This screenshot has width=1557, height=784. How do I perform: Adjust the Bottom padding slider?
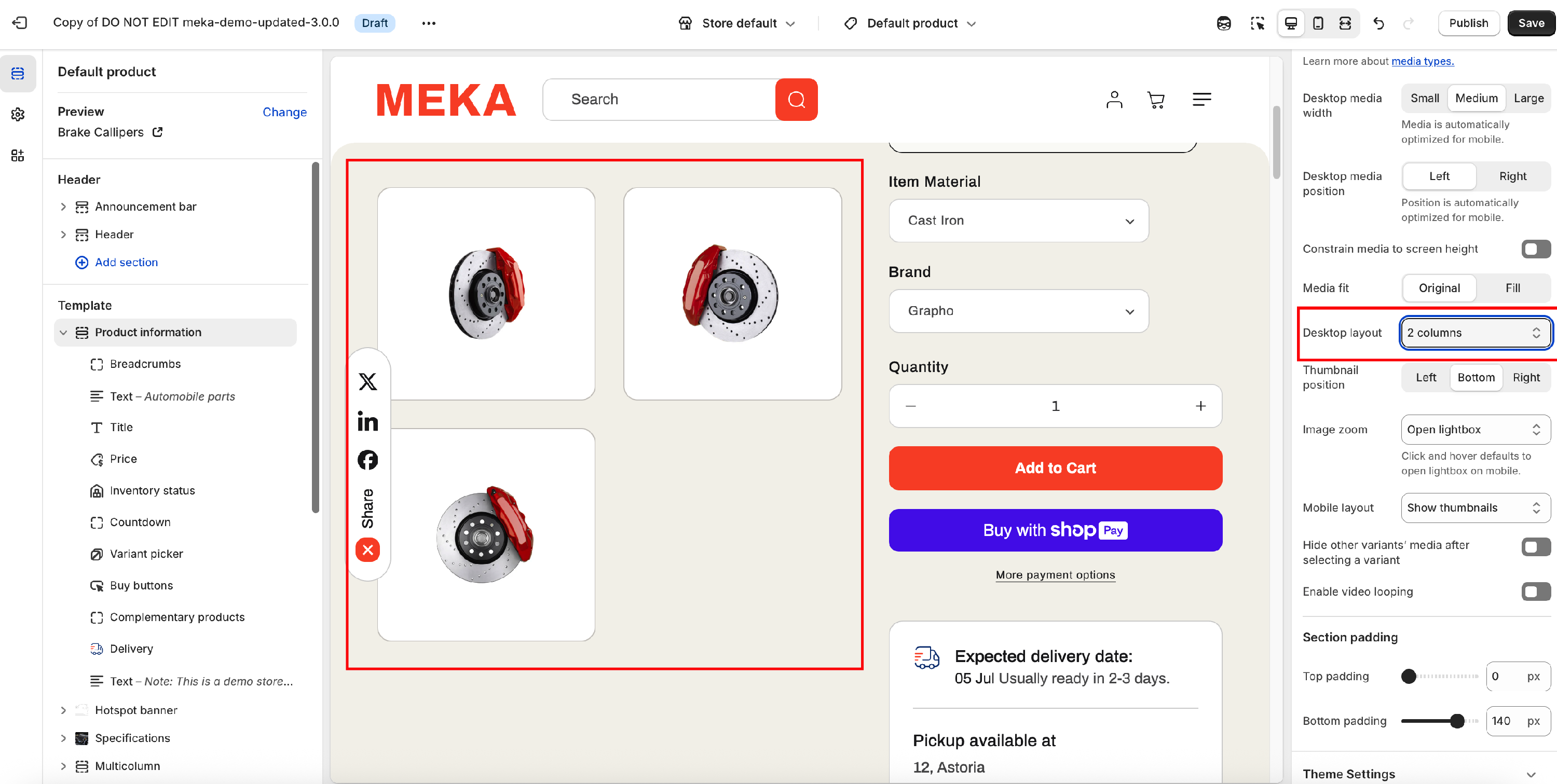[1457, 721]
